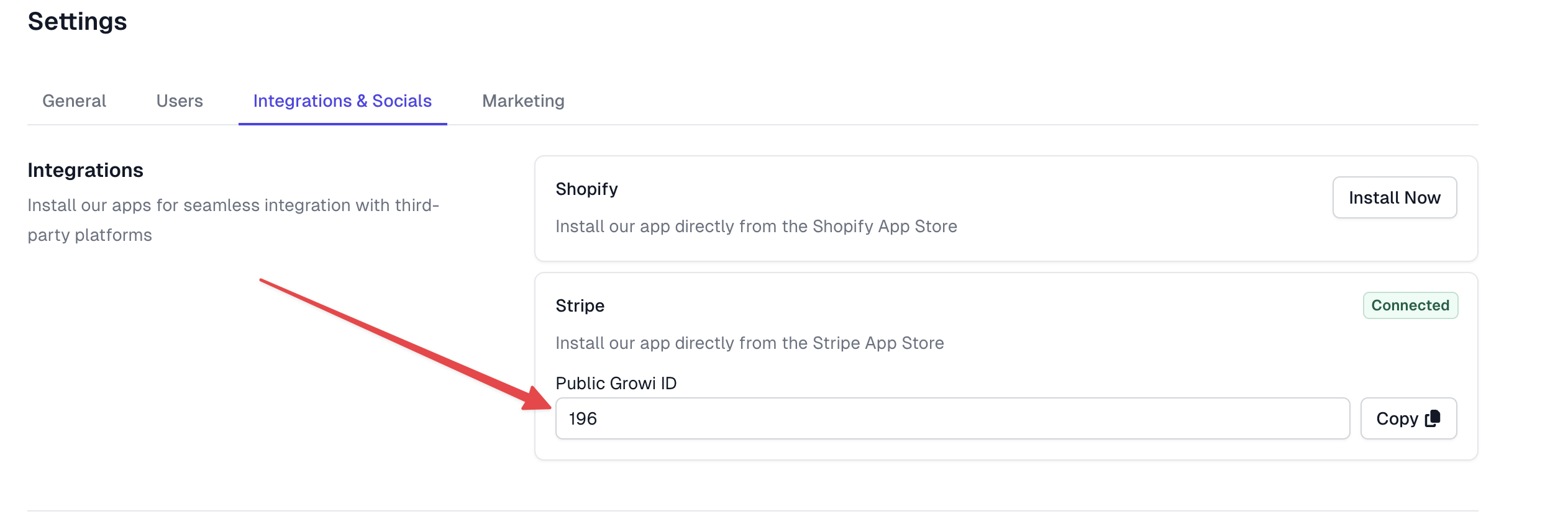
Task: Click the underline beneath the active settings tab
Action: (342, 124)
